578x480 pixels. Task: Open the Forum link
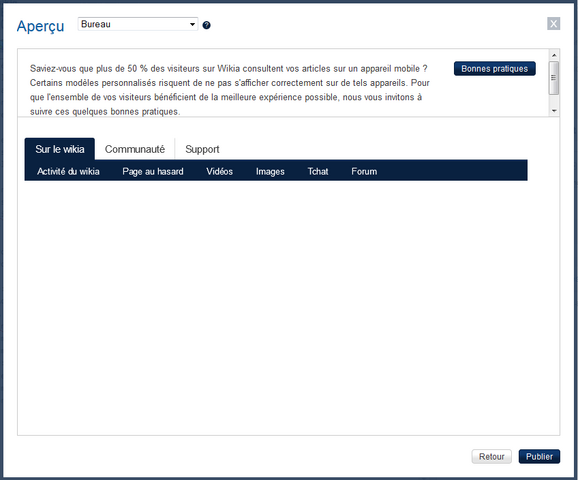[x=364, y=171]
